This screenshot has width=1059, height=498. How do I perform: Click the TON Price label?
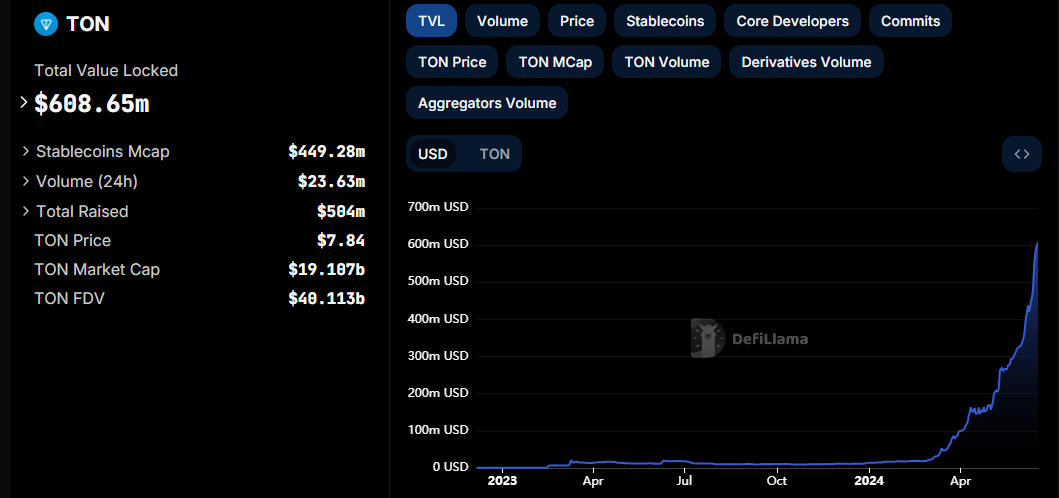pyautogui.click(x=72, y=241)
